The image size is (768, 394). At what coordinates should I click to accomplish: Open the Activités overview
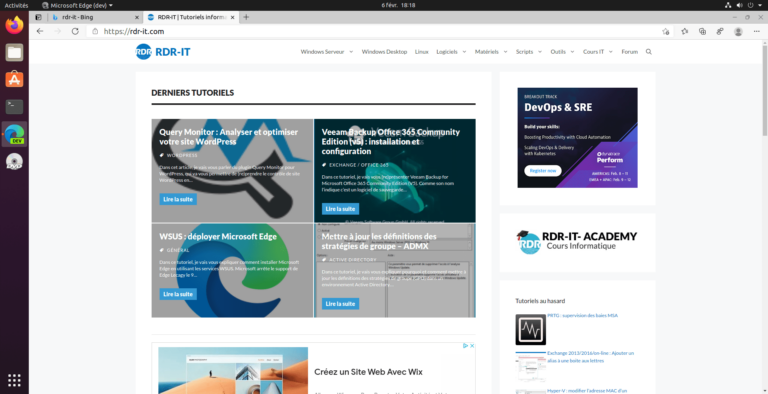[16, 5]
